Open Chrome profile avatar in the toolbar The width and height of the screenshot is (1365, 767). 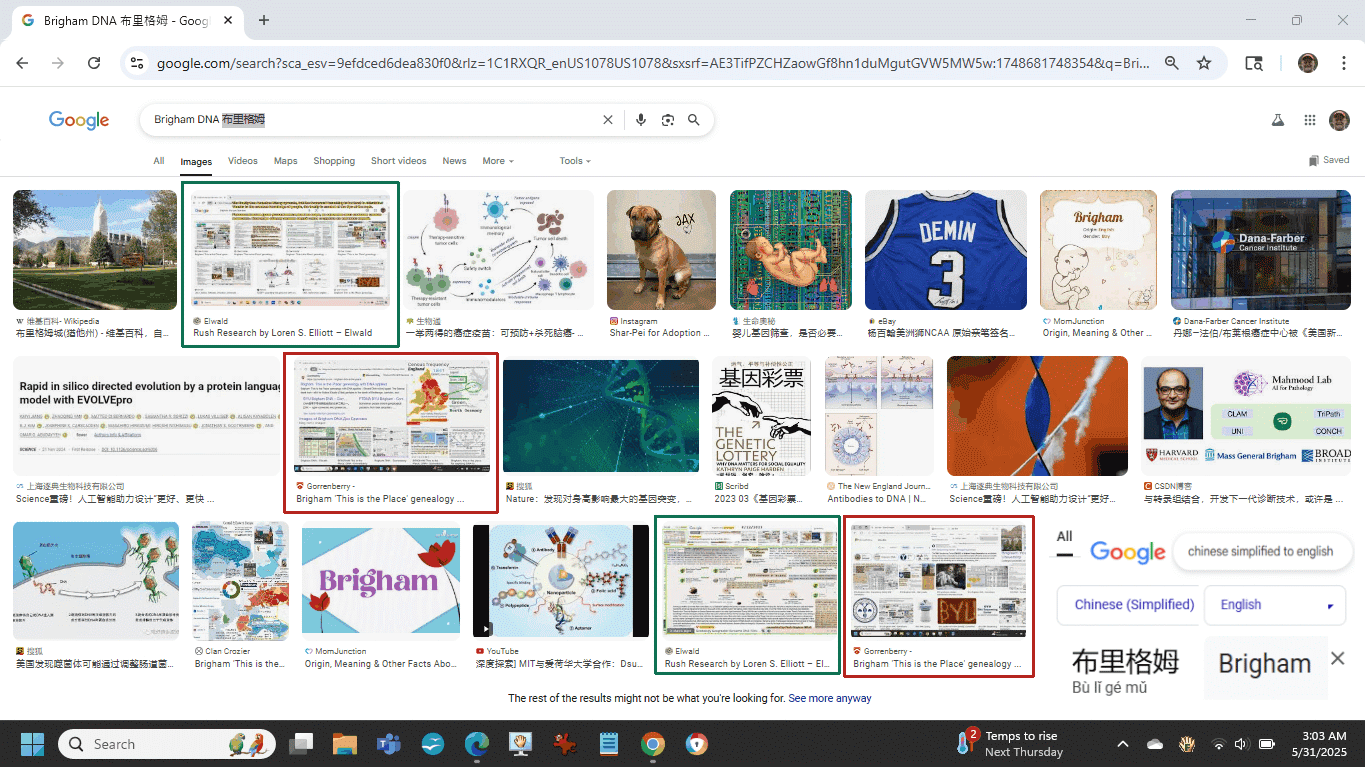tap(1308, 63)
